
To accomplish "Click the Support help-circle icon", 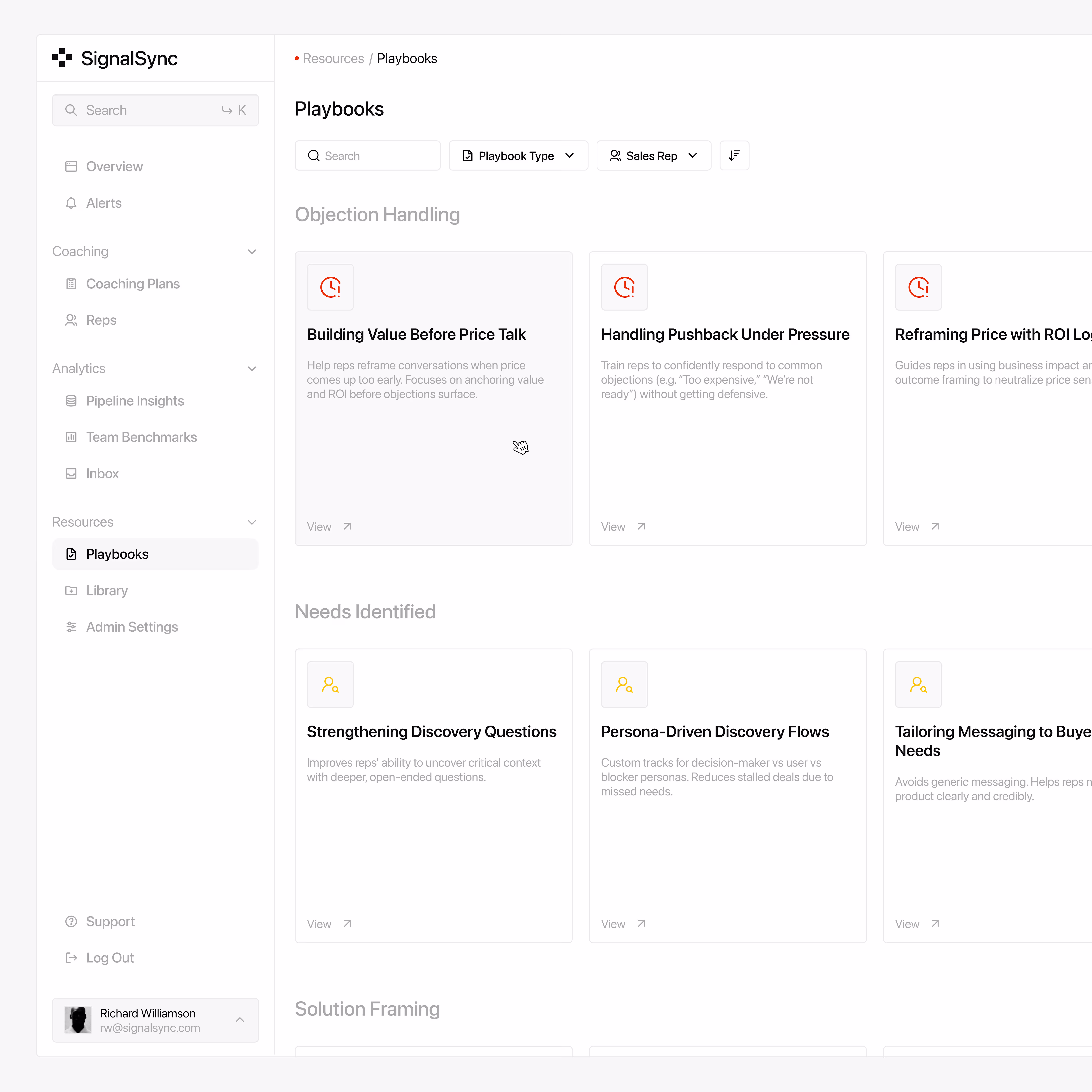I will [71, 921].
